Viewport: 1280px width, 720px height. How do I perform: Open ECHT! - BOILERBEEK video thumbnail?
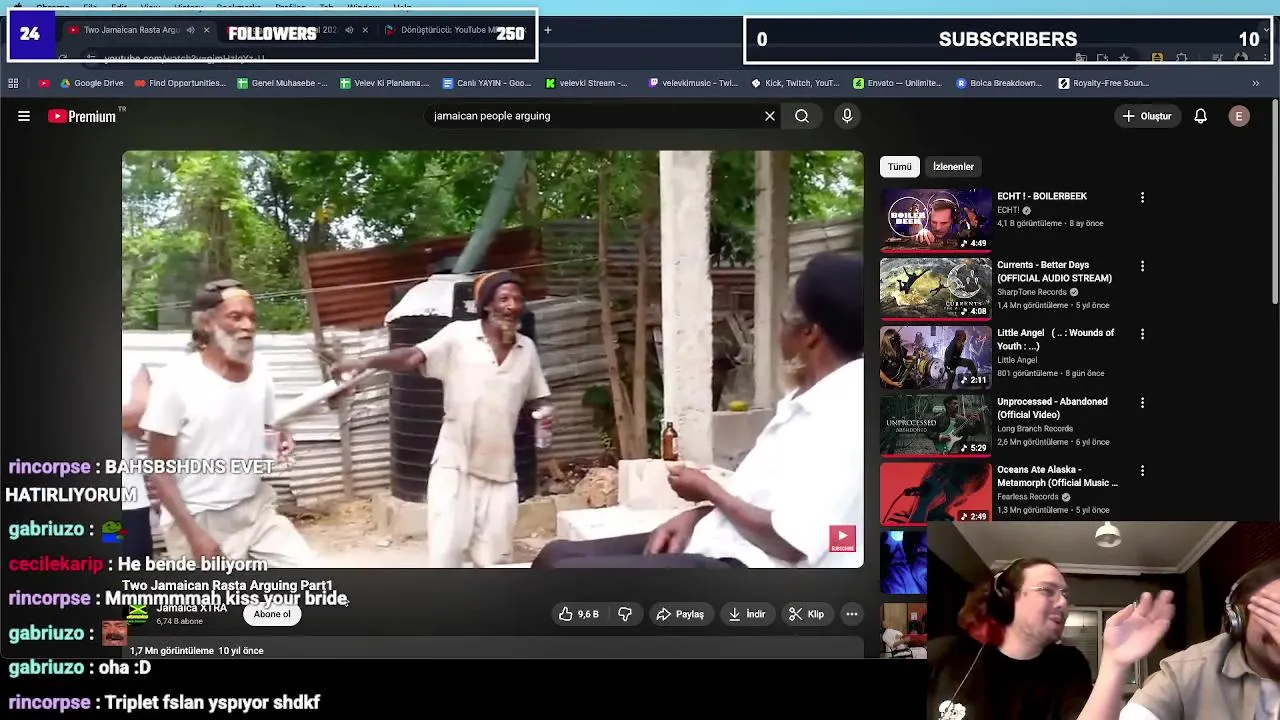click(935, 219)
